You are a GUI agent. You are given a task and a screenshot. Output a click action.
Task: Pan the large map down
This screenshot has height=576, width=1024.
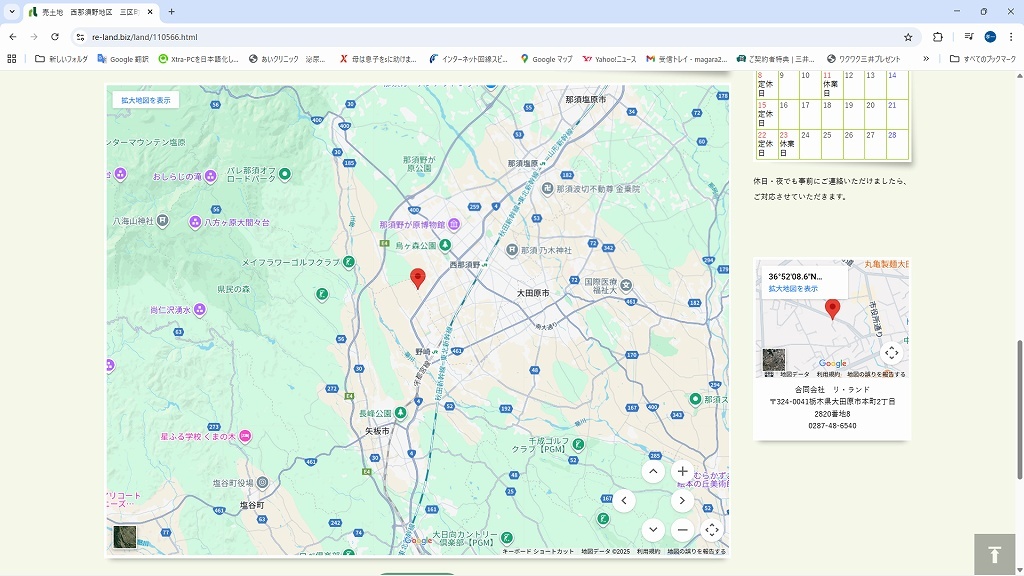coord(653,530)
